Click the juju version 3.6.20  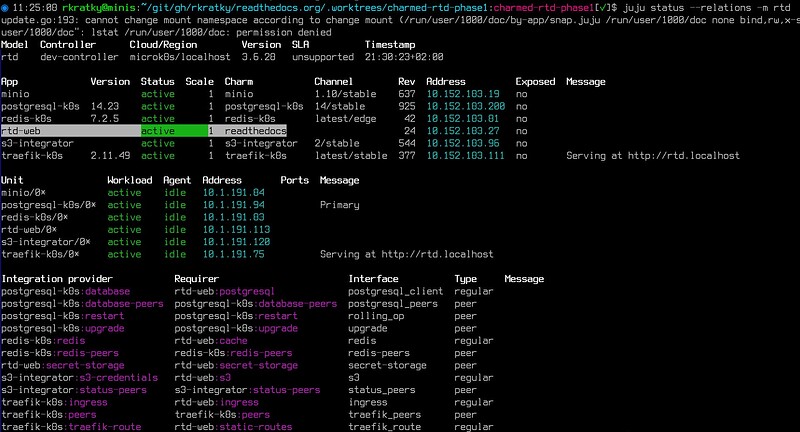point(259,57)
